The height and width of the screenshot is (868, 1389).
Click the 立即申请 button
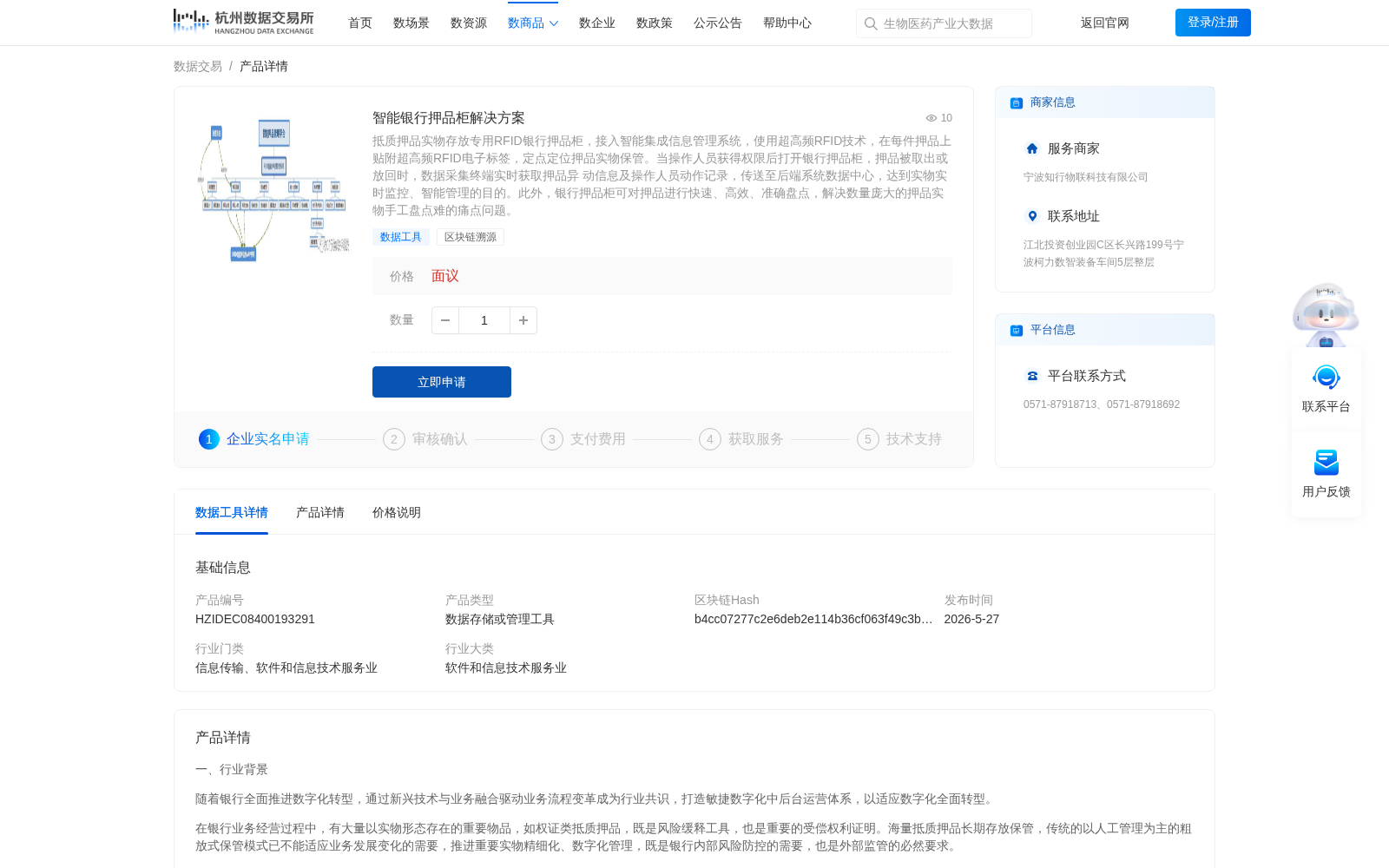point(442,382)
